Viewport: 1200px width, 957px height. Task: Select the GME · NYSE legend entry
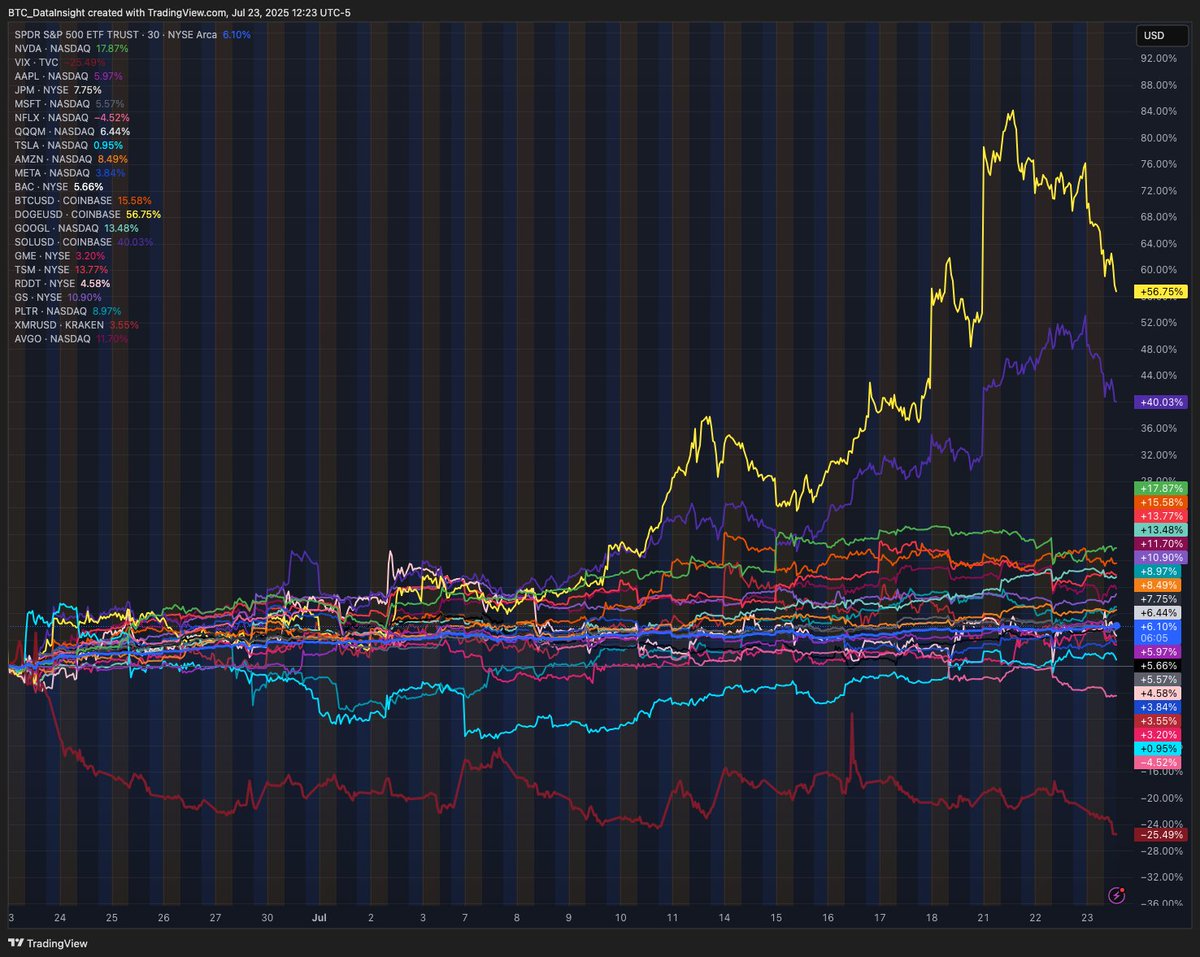(58, 256)
